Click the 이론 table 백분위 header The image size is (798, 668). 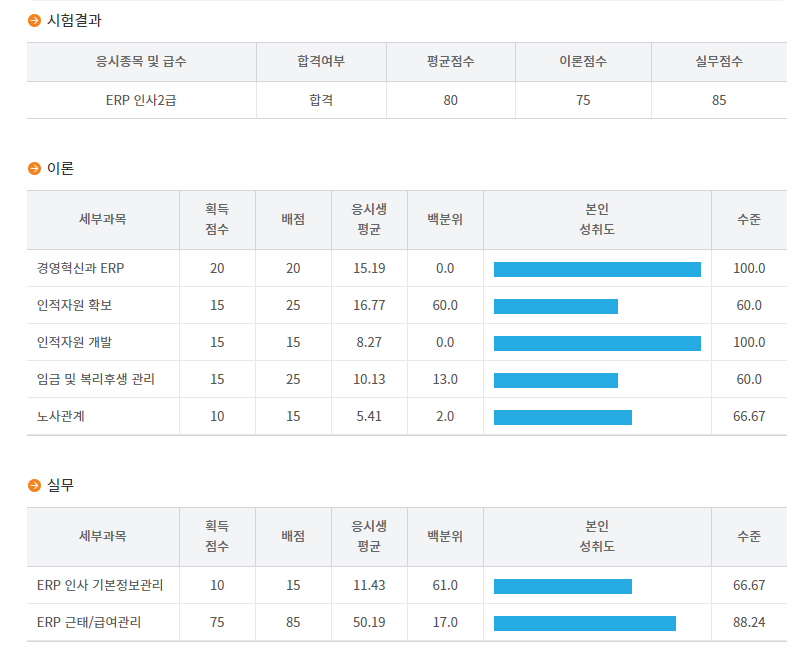[x=445, y=219]
